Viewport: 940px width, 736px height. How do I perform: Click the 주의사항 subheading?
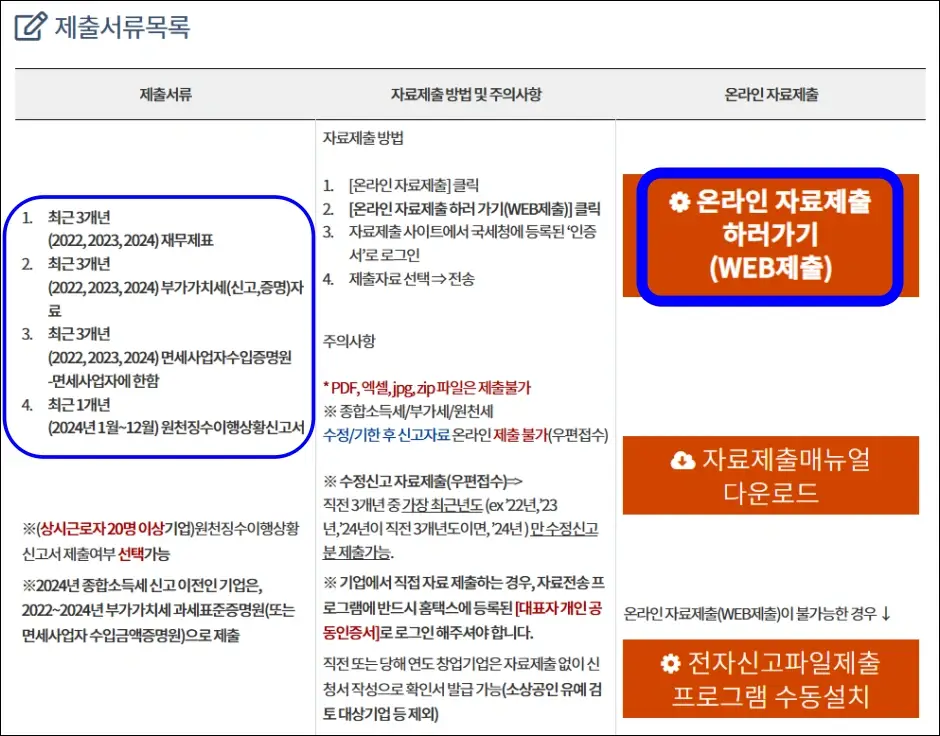click(349, 341)
